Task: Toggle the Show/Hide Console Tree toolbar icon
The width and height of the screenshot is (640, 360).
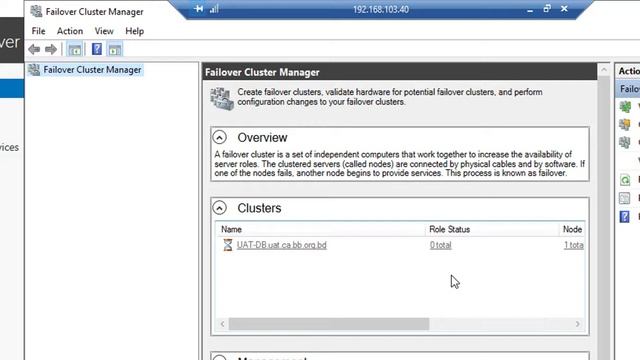Action: 75,50
